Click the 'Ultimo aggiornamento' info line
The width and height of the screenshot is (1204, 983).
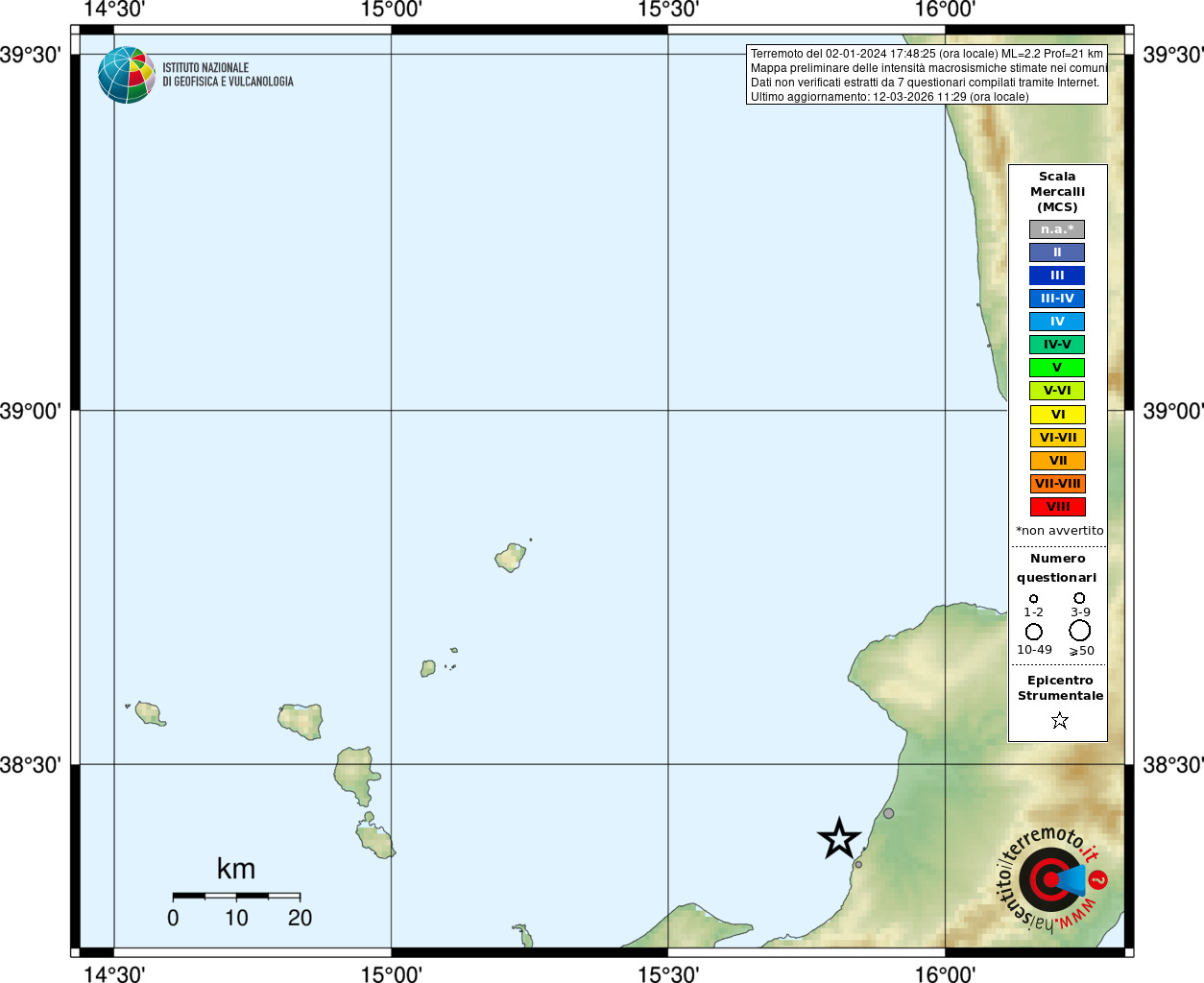click(889, 97)
